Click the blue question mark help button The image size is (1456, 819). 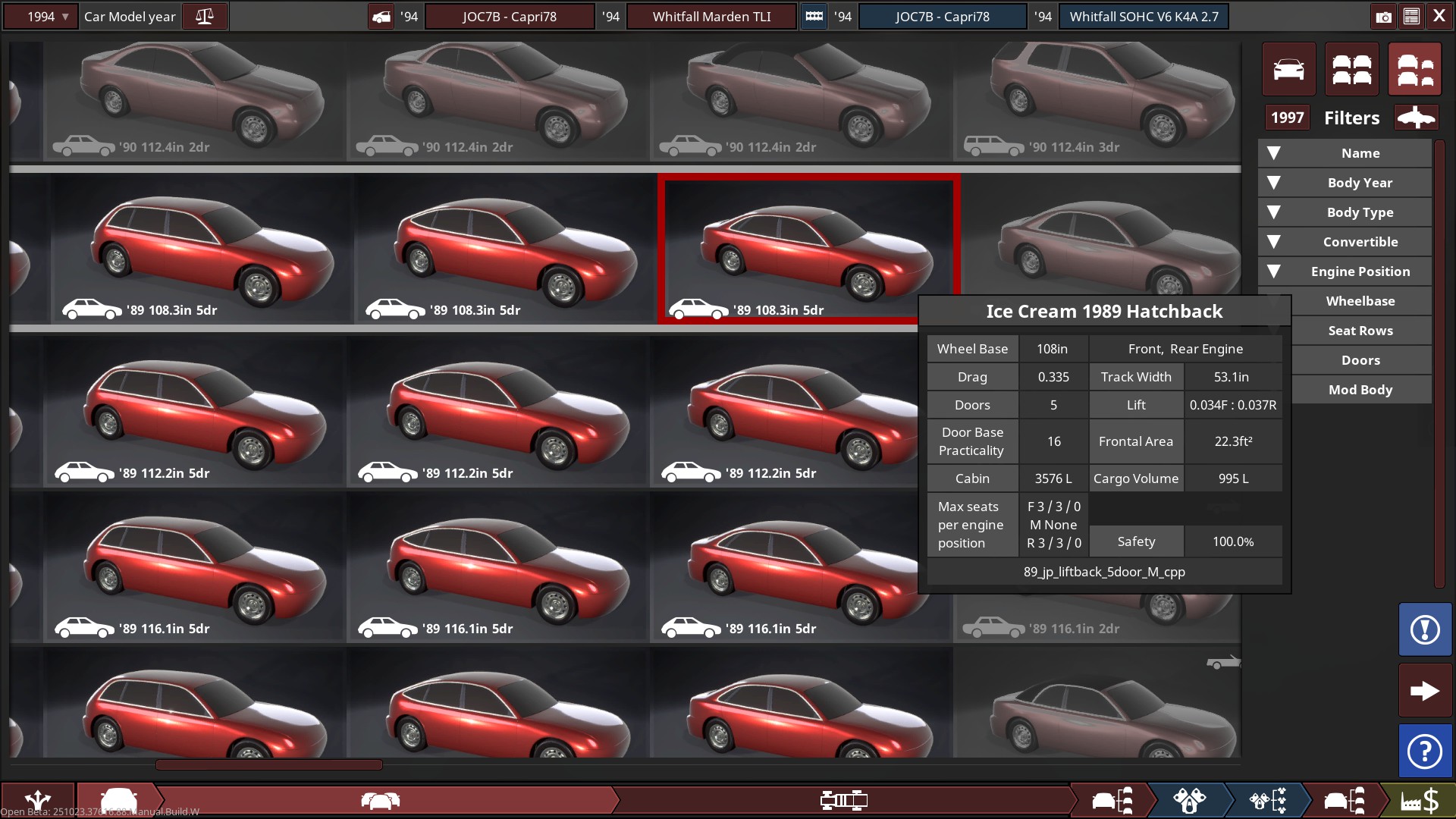[x=1425, y=751]
